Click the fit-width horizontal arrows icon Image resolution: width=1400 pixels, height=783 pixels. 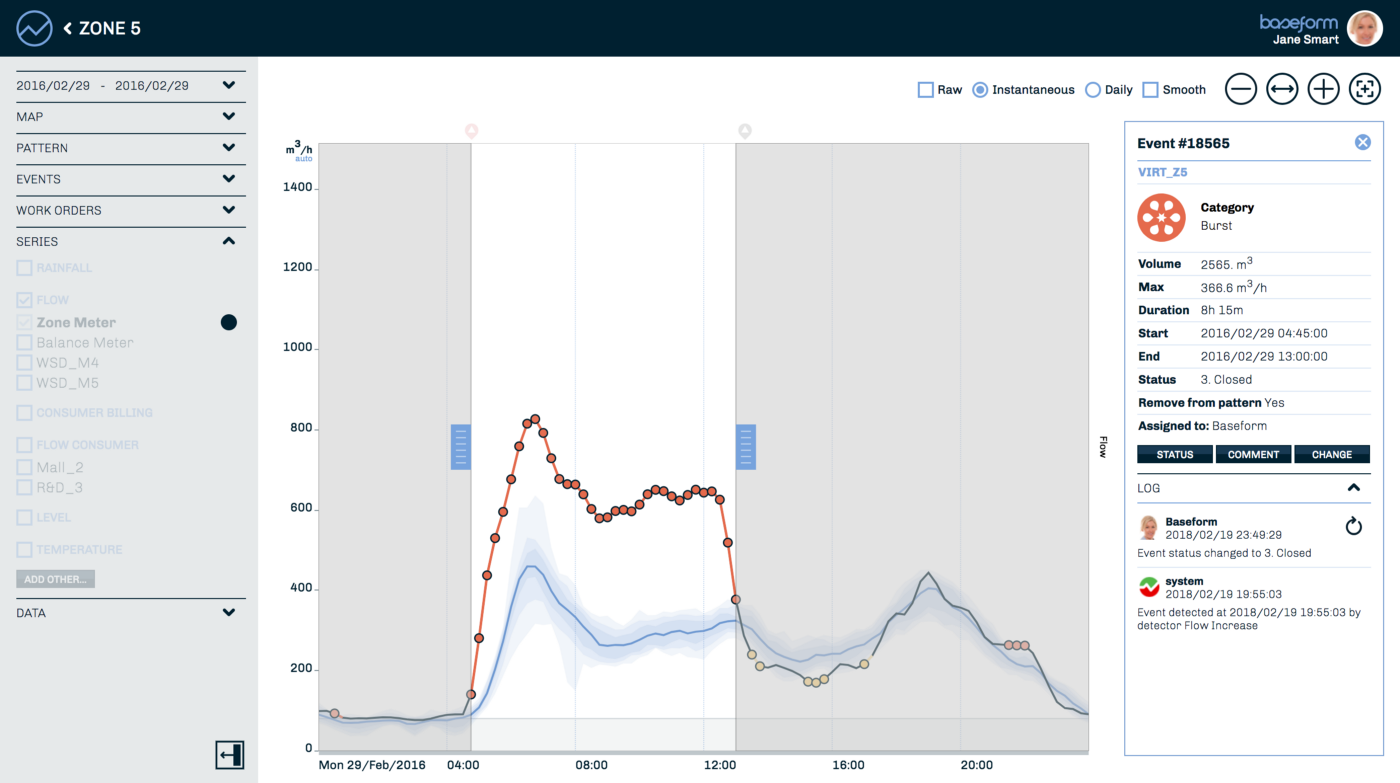(1282, 89)
